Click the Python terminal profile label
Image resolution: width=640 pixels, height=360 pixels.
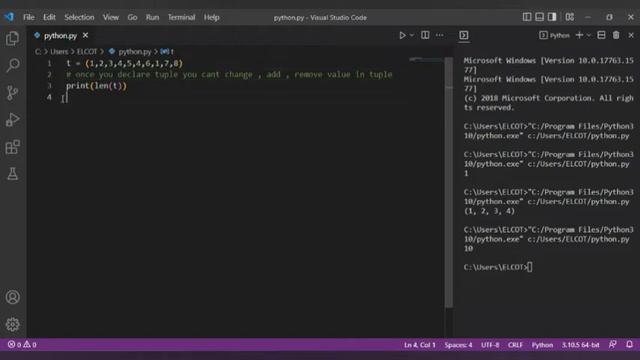click(554, 36)
